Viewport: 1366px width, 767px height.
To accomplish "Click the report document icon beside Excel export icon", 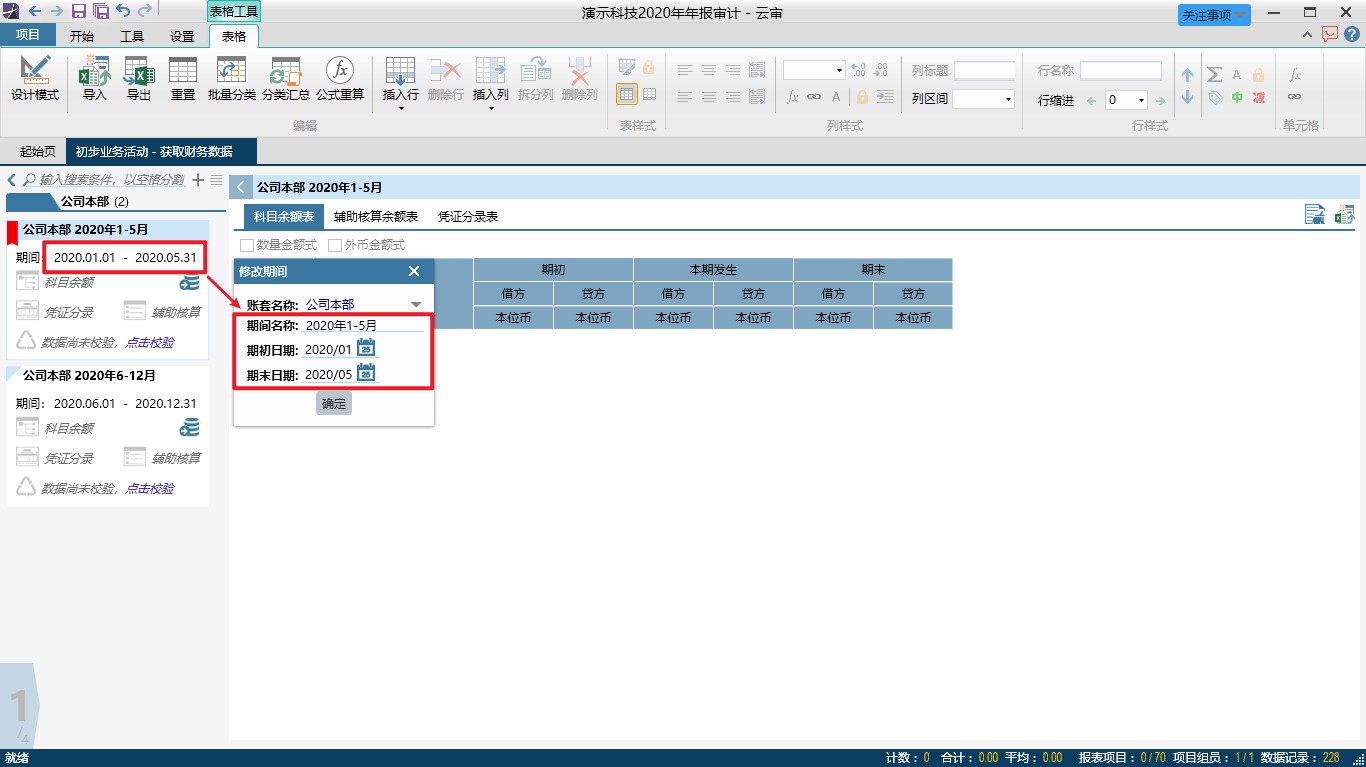I will click(x=1315, y=214).
